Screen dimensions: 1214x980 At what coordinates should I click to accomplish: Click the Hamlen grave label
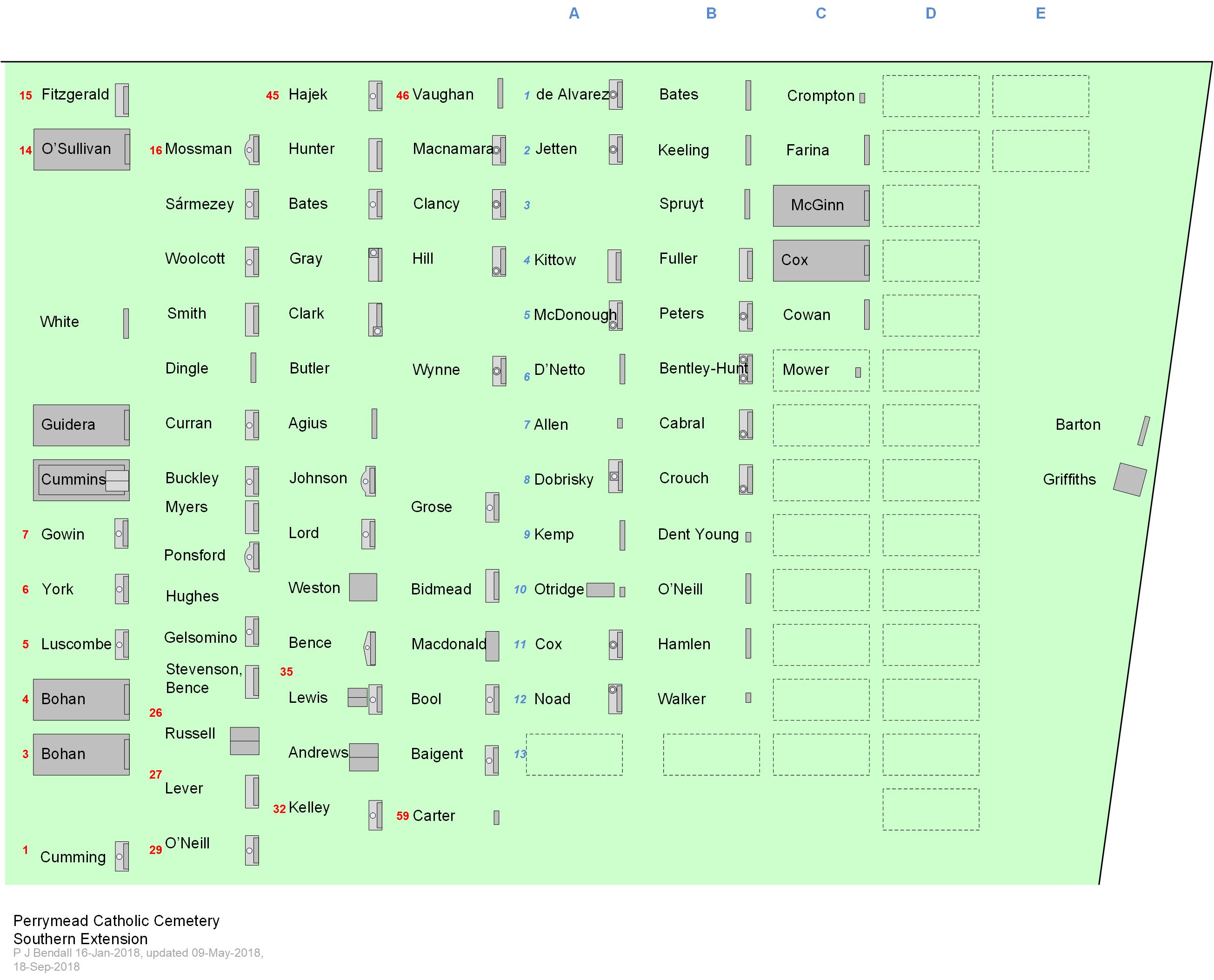pyautogui.click(x=684, y=644)
